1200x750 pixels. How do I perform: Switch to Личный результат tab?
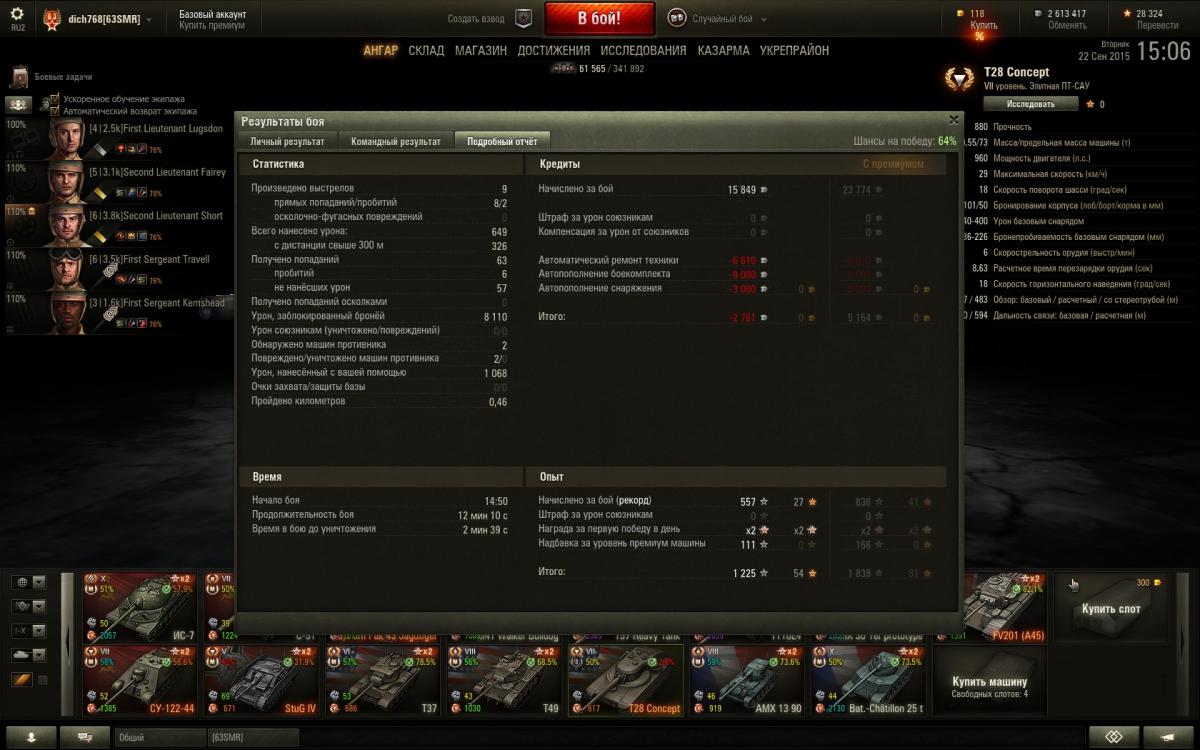tap(287, 141)
